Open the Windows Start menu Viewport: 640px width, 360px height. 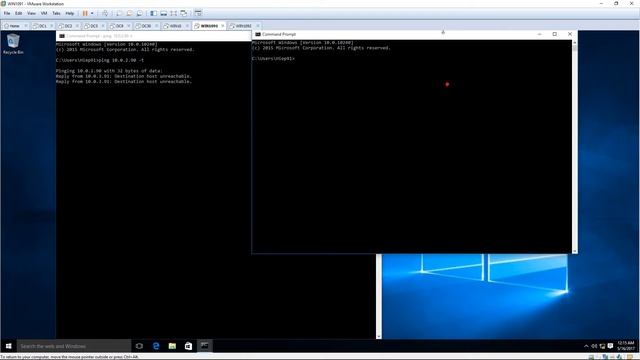[x=9, y=346]
